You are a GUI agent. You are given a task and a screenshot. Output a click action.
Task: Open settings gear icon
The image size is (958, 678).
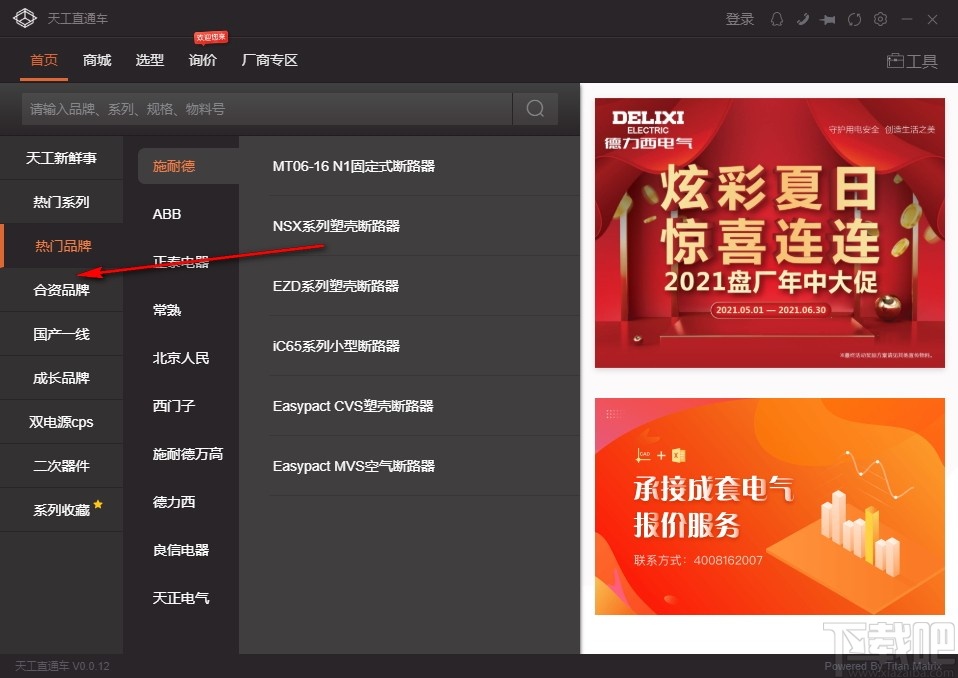point(880,19)
